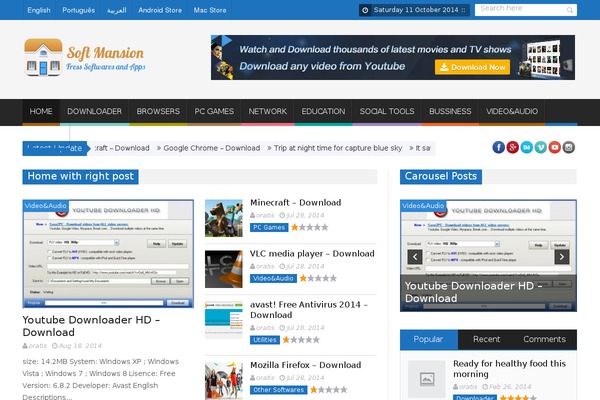Click the star rating for Mozilla Firefox
This screenshot has width=600, height=400.
(328, 390)
